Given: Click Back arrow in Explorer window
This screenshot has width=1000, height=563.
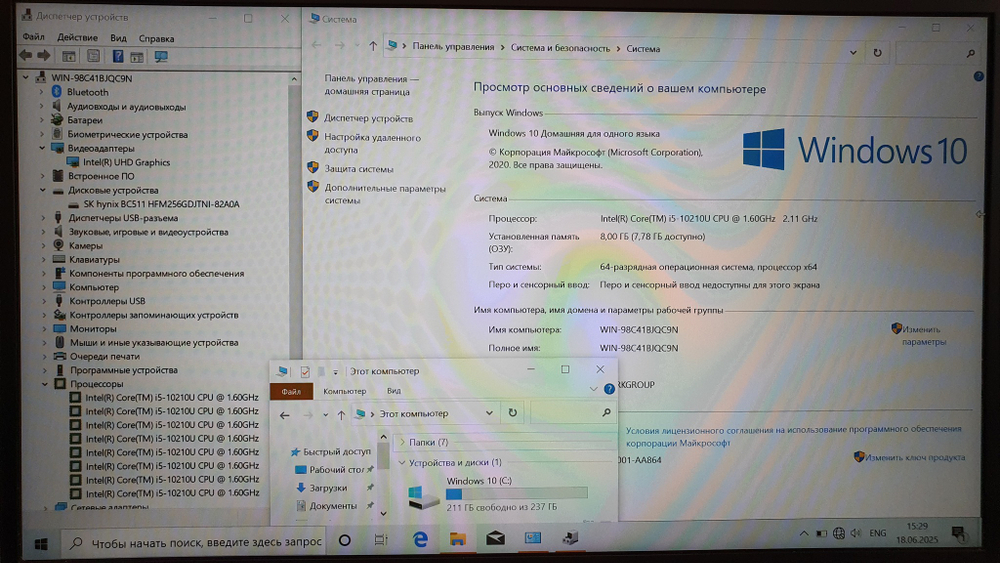Looking at the screenshot, I should click(x=284, y=415).
